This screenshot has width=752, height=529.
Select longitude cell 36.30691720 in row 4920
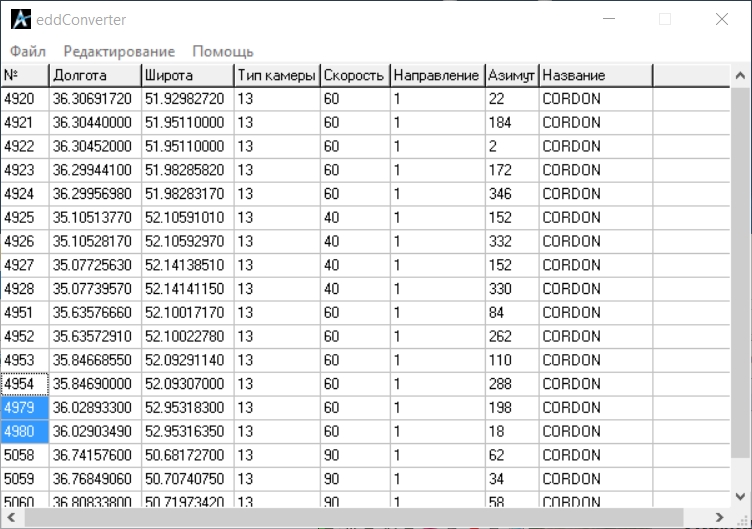coord(94,99)
